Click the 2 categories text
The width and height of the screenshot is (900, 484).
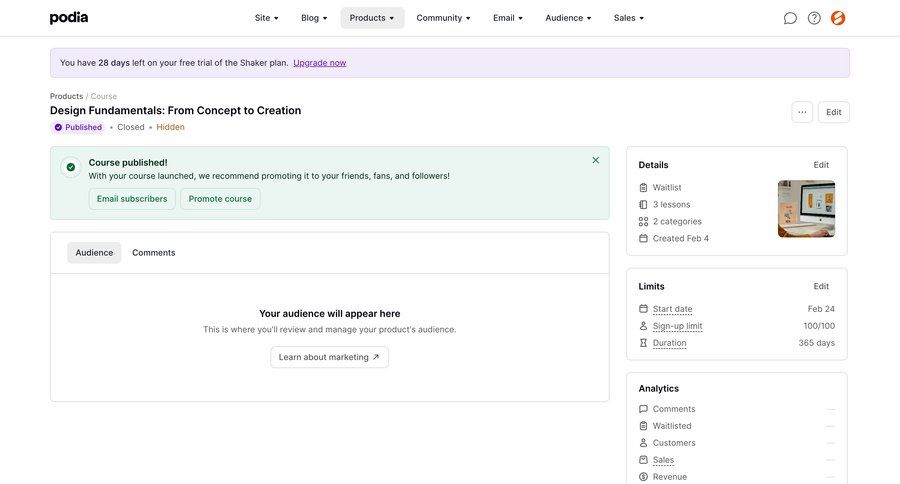click(677, 222)
